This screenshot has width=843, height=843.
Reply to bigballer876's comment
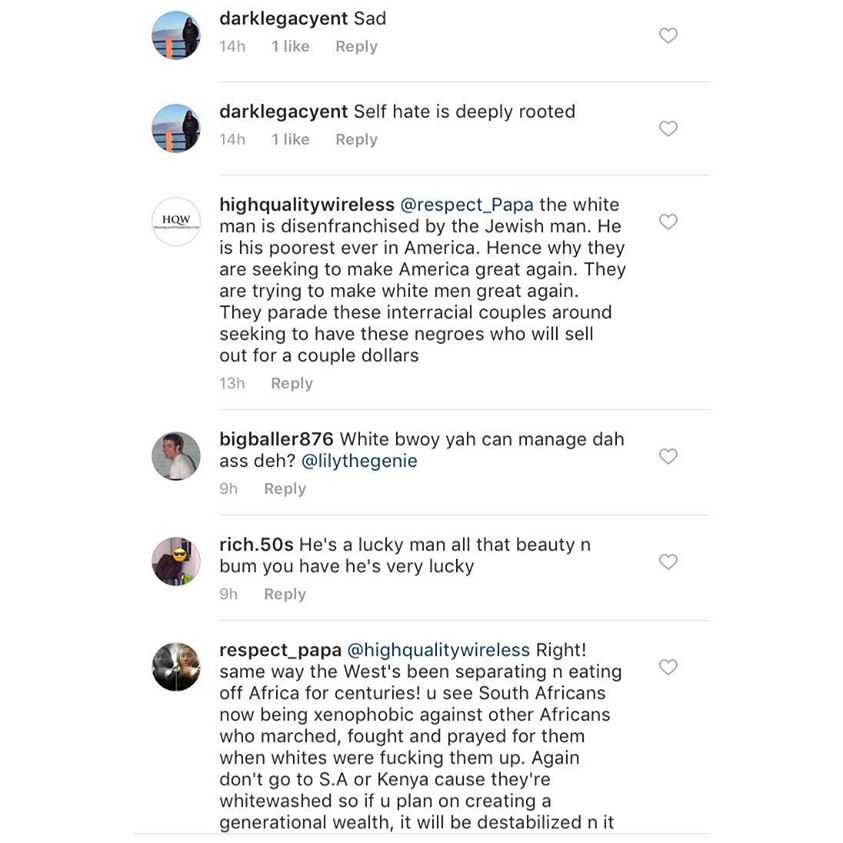click(x=285, y=489)
